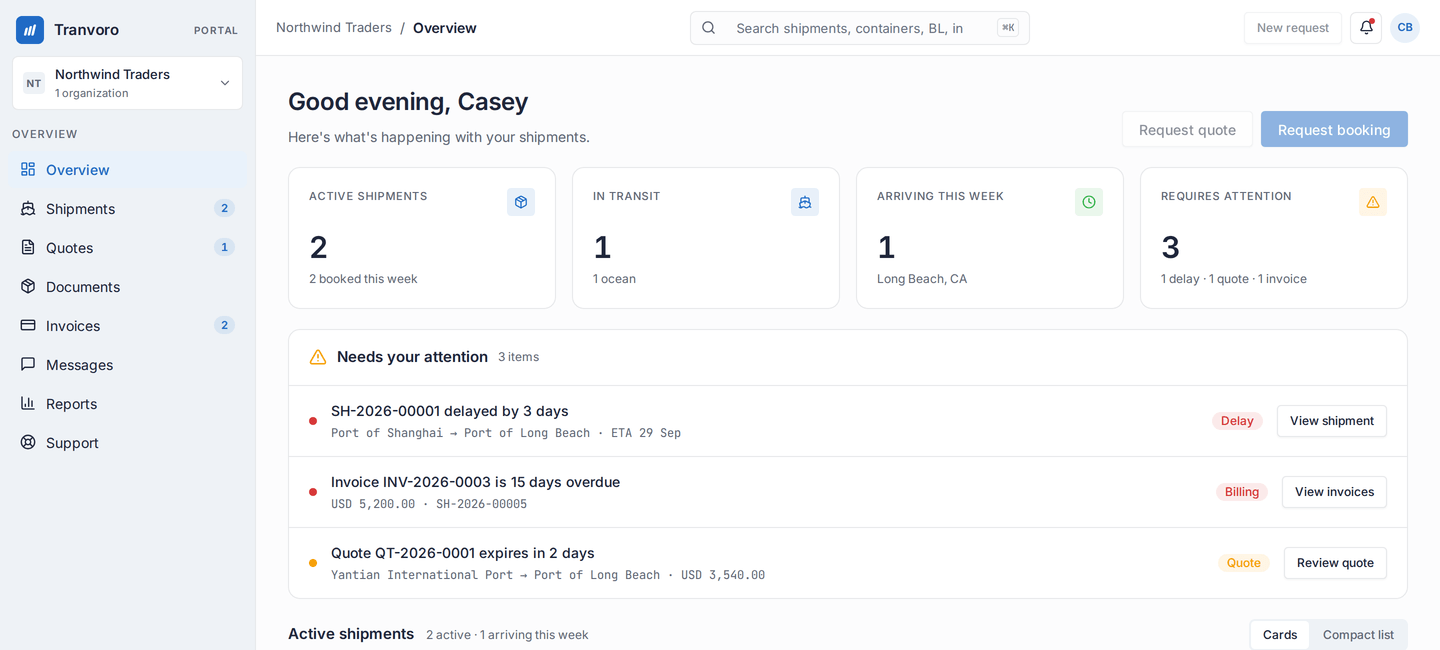Click the red Delay tag
This screenshot has width=1440, height=650.
coord(1237,421)
